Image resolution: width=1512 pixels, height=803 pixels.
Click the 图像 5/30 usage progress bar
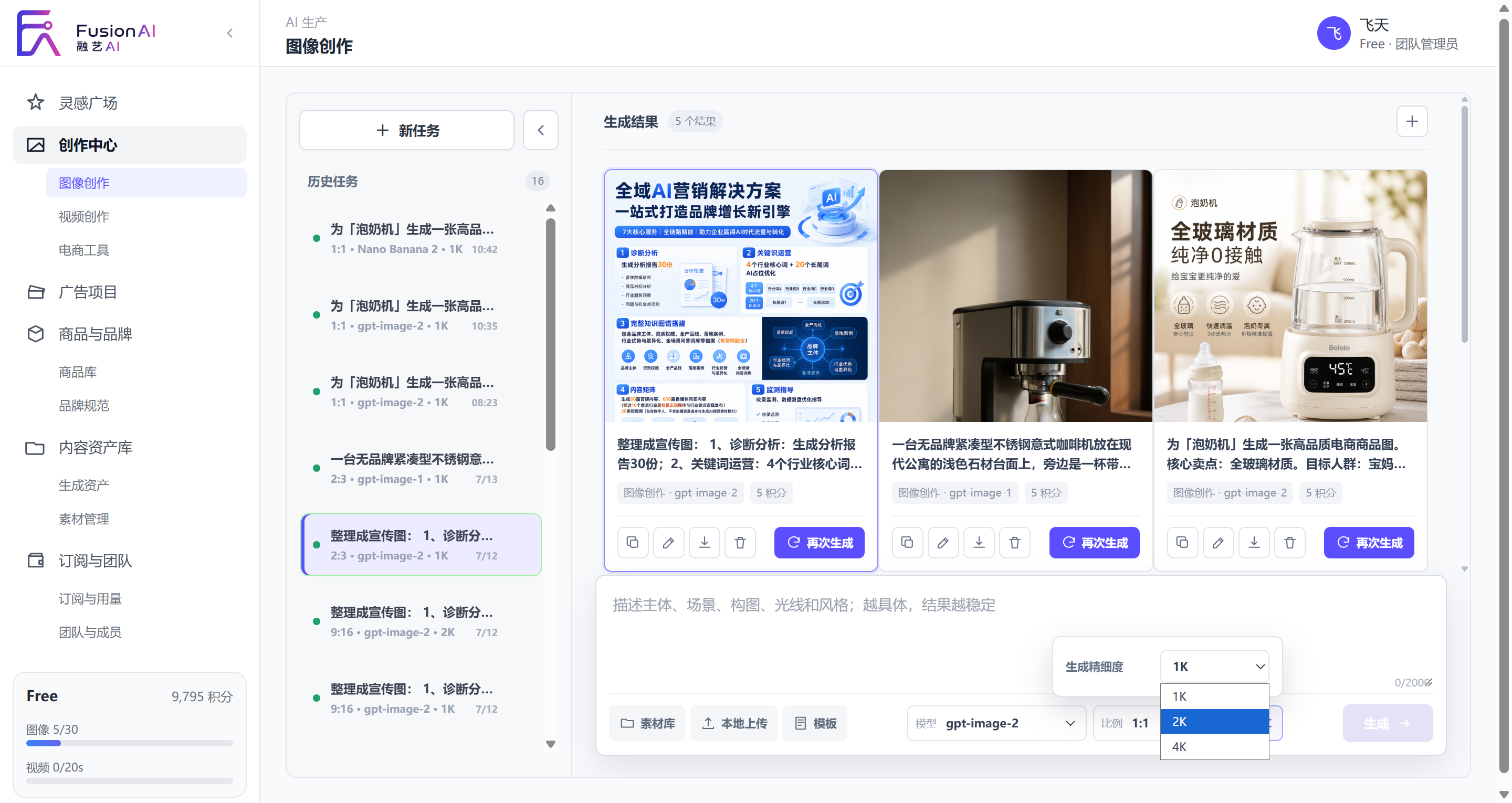coord(129,743)
